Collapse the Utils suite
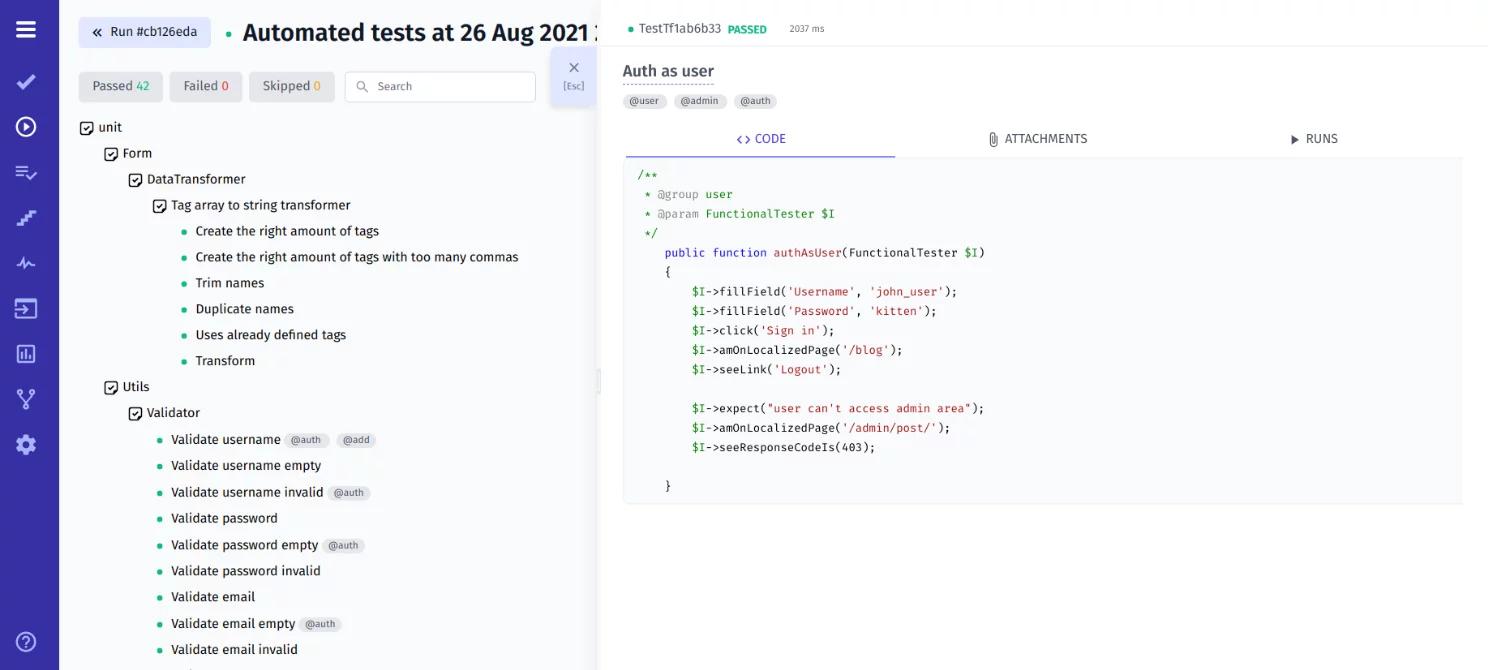Image resolution: width=1488 pixels, height=670 pixels. 112,387
